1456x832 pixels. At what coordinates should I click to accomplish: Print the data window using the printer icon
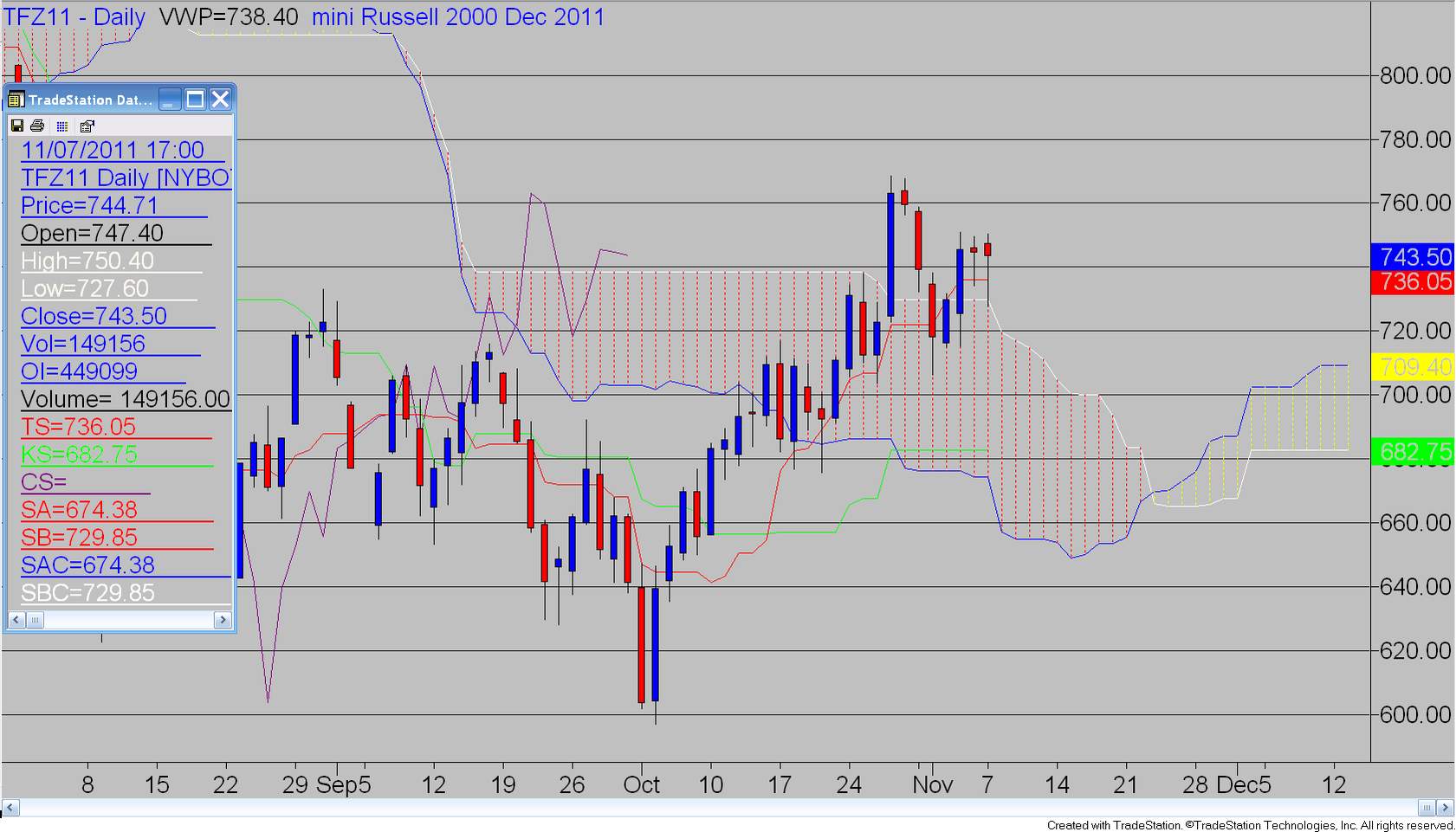pyautogui.click(x=37, y=126)
